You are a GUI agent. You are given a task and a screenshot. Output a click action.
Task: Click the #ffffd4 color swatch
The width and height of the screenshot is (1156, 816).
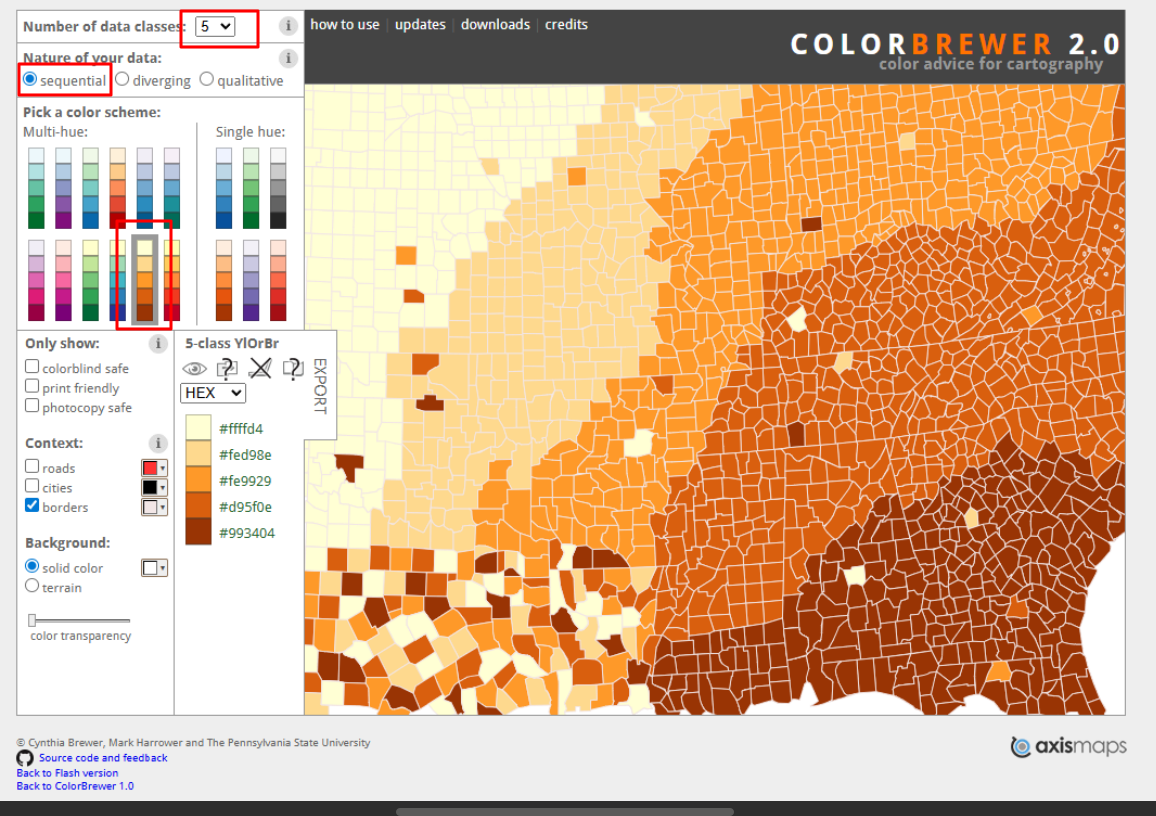pos(198,428)
